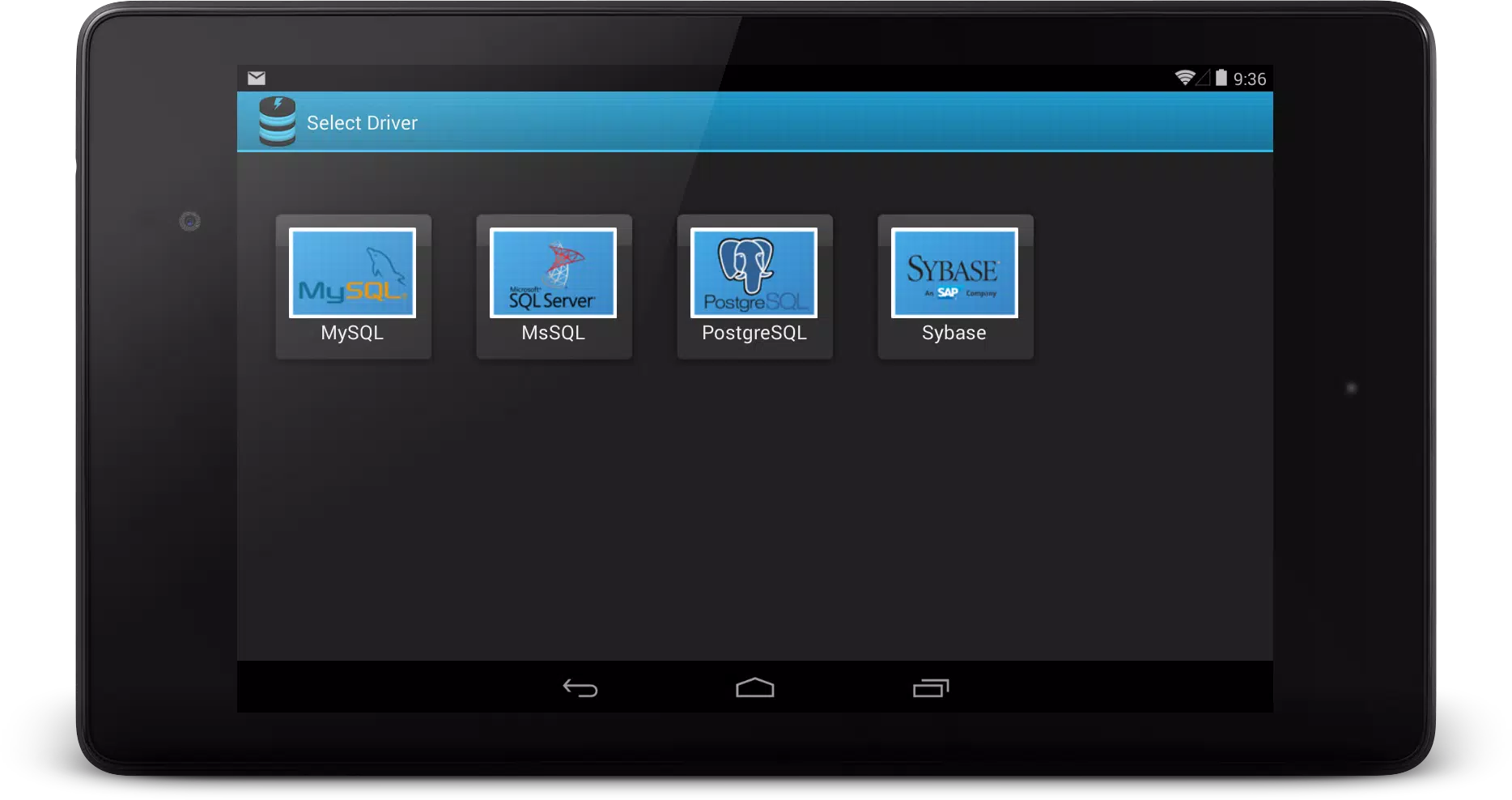Screen dimensions: 1512x800
Task: Choose the Microsoft SQL Server logo
Action: (x=553, y=273)
